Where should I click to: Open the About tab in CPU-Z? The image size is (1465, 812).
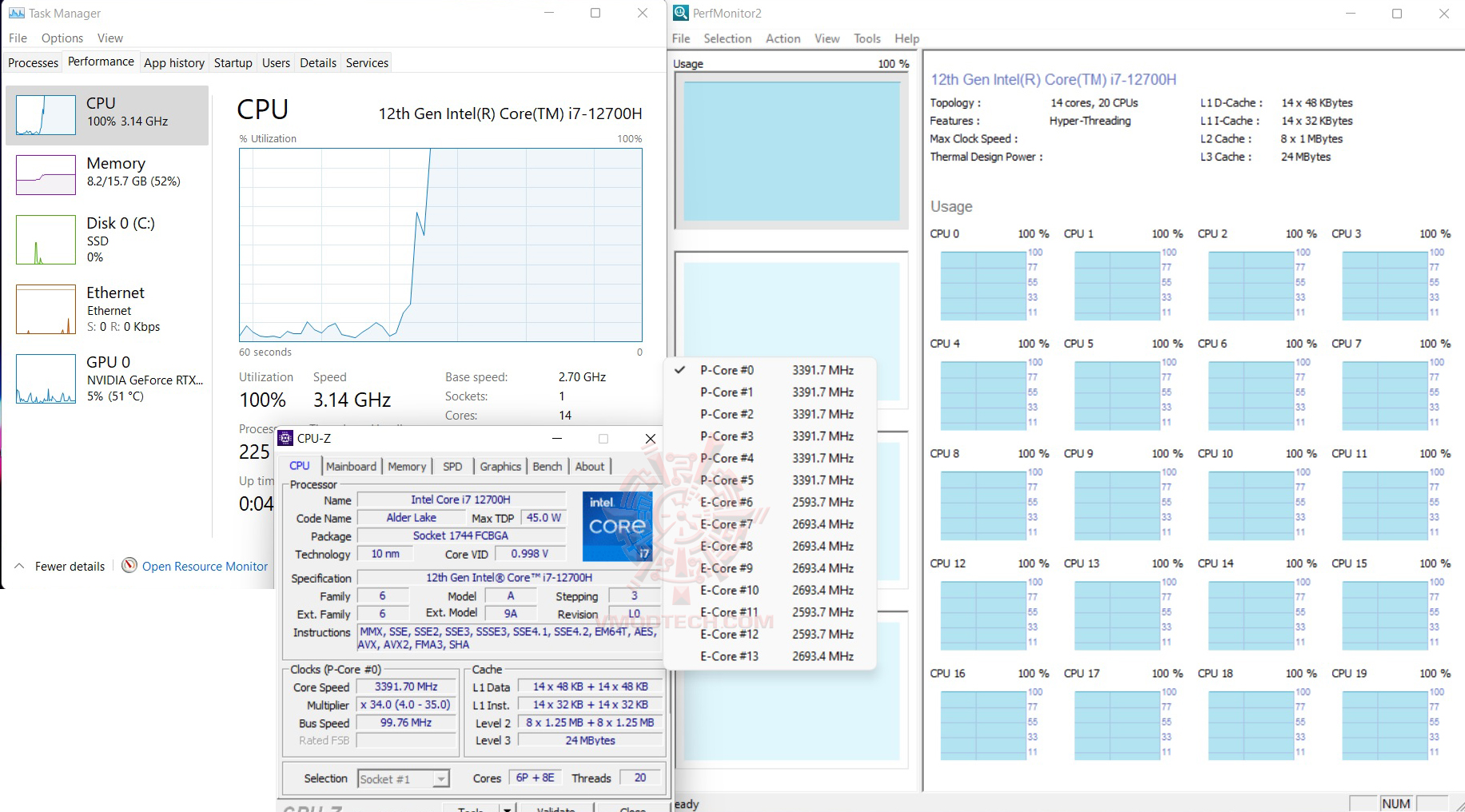tap(591, 467)
